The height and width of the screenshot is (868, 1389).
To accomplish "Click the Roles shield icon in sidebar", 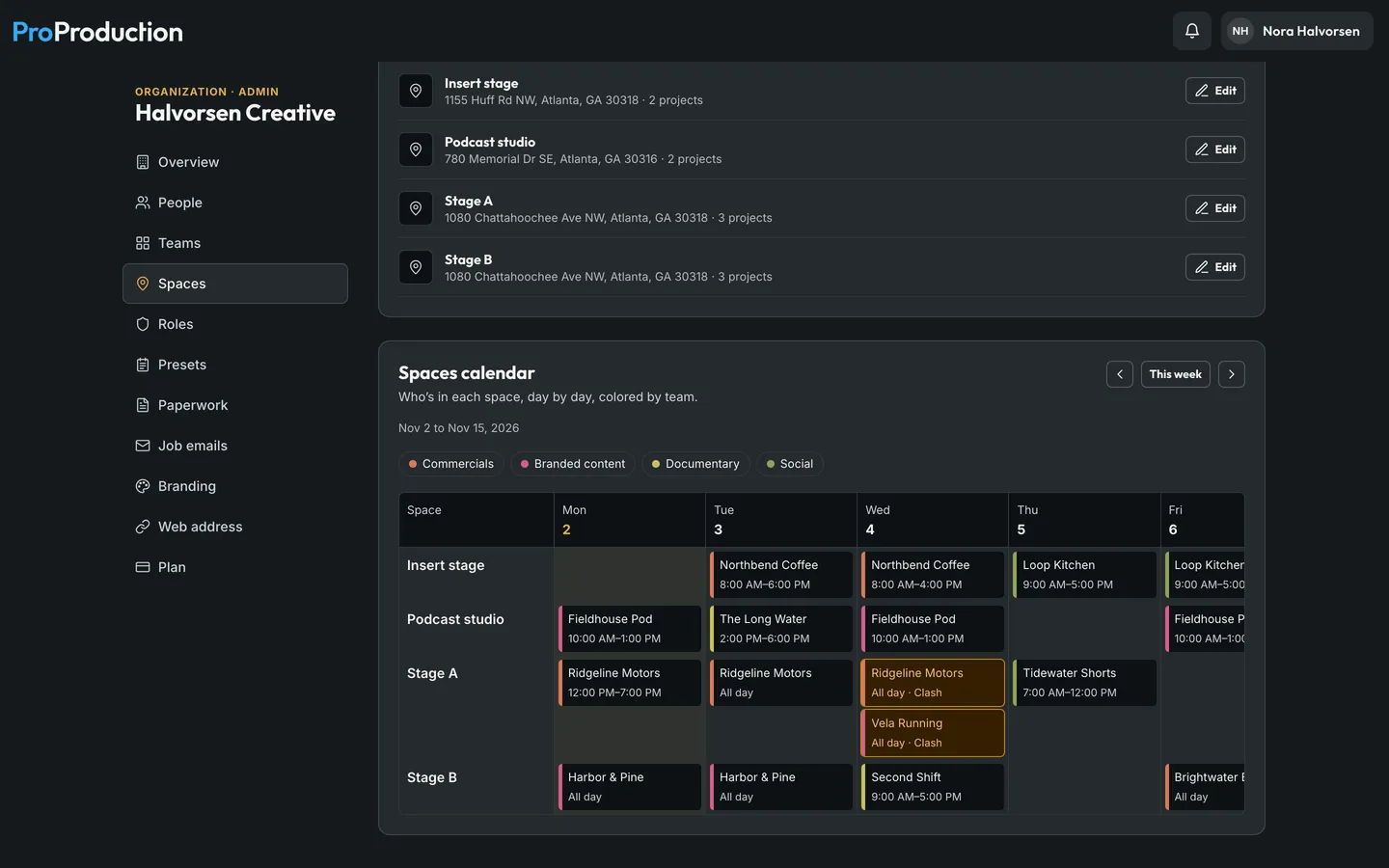I will point(143,324).
